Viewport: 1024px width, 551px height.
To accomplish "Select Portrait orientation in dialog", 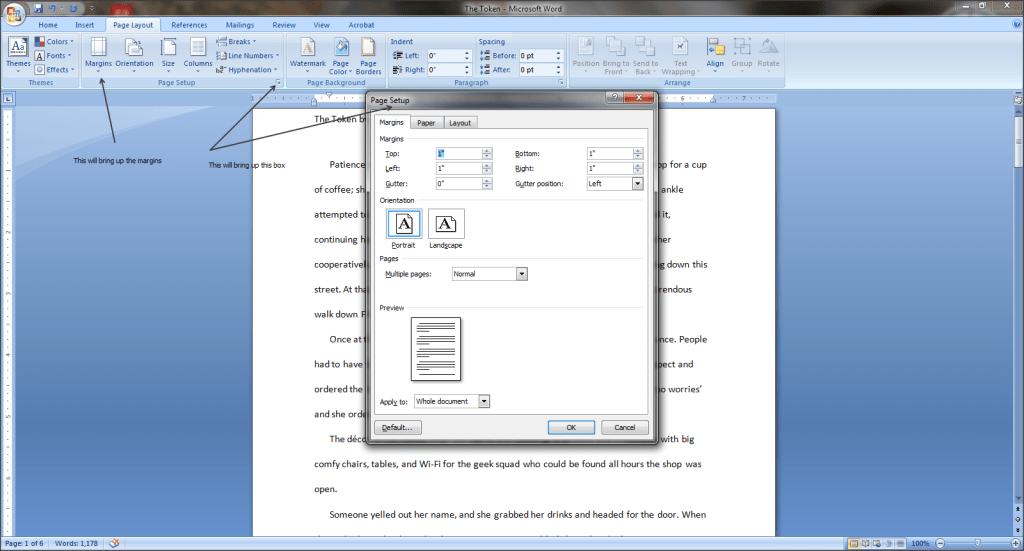I will click(x=403, y=226).
